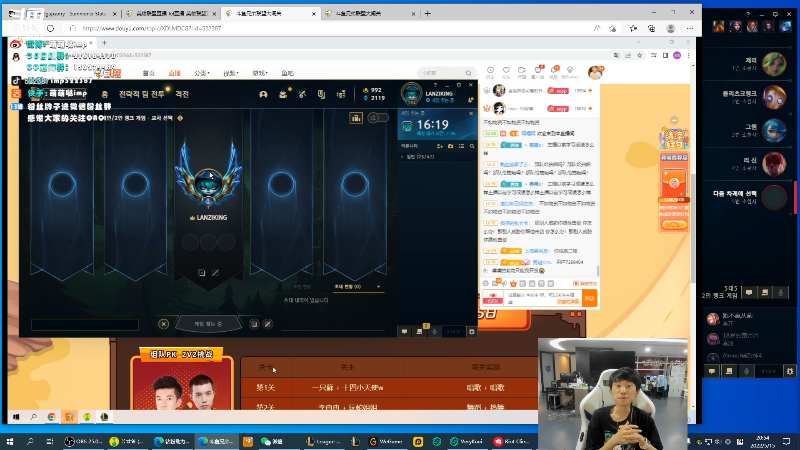Open the League client clash banner icon
This screenshot has width=800, height=450.
(x=321, y=94)
